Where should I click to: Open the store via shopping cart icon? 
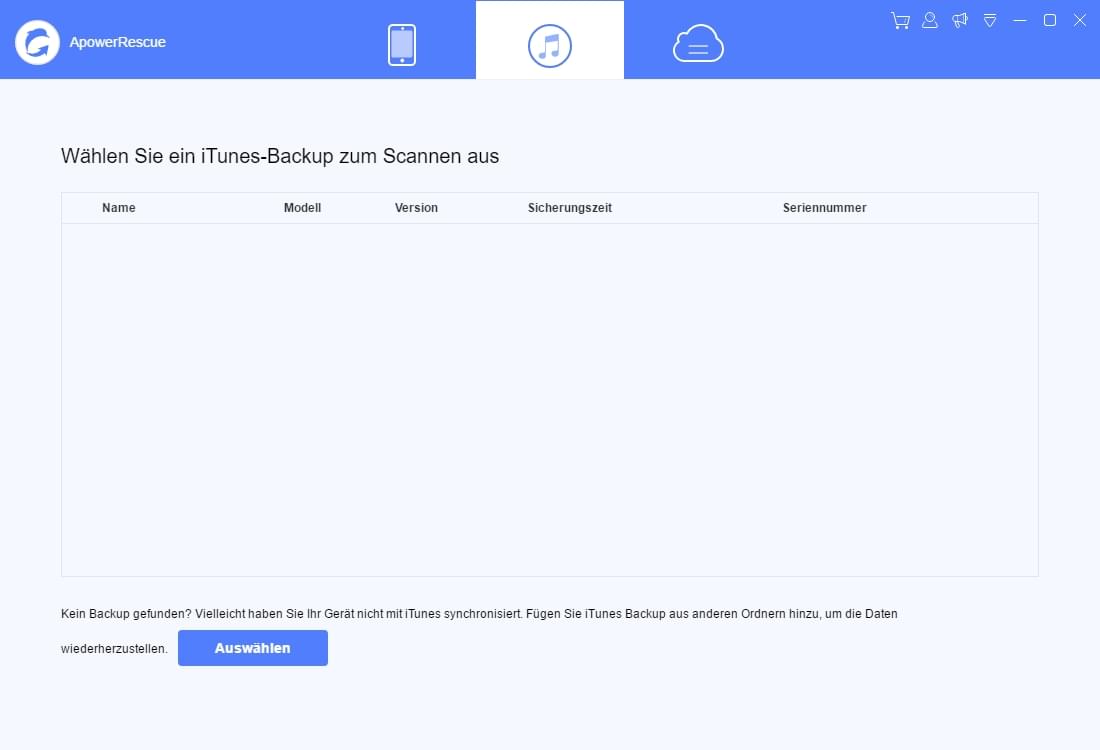[x=899, y=20]
